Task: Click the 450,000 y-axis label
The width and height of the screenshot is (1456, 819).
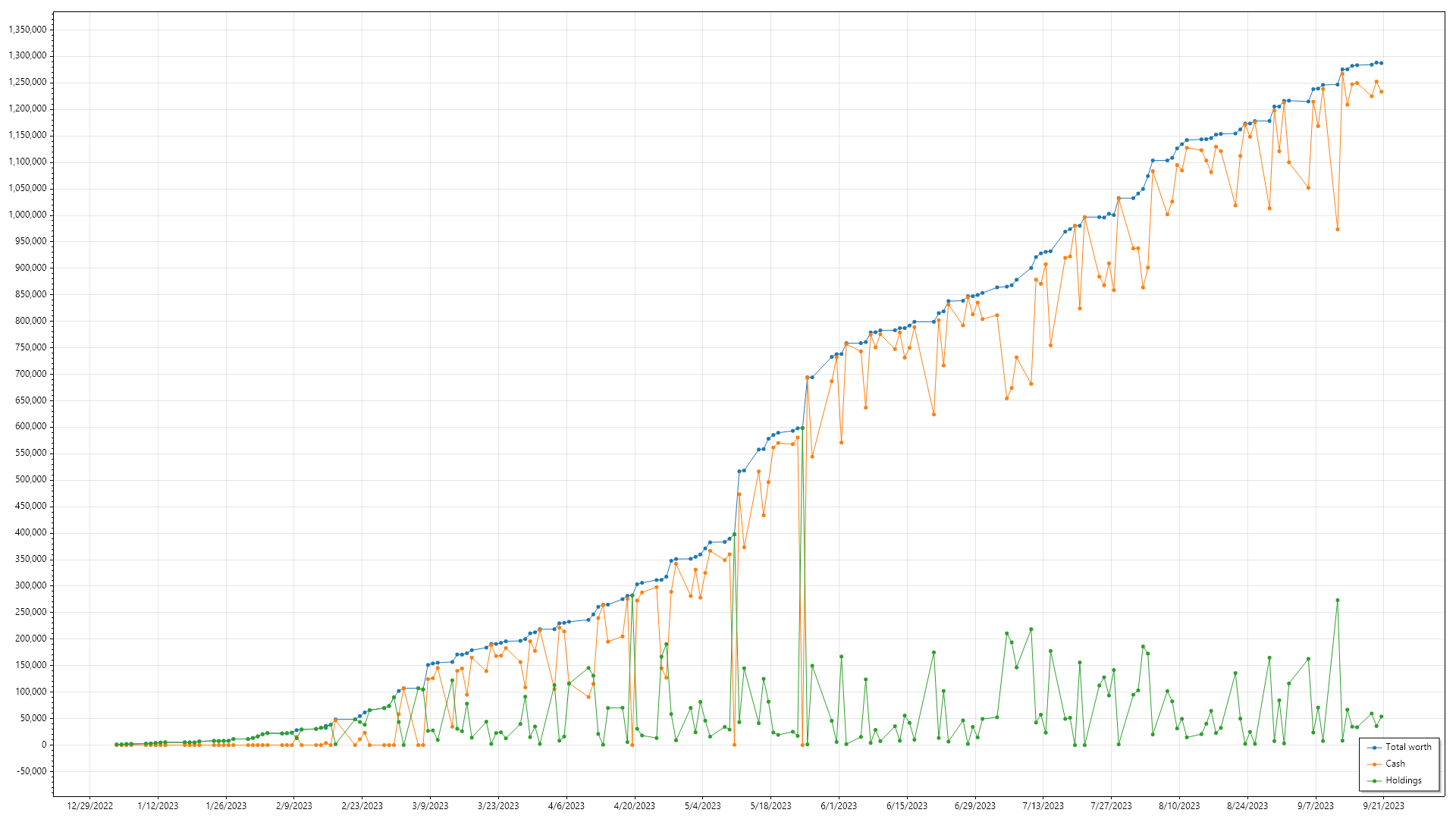Action: coord(31,507)
